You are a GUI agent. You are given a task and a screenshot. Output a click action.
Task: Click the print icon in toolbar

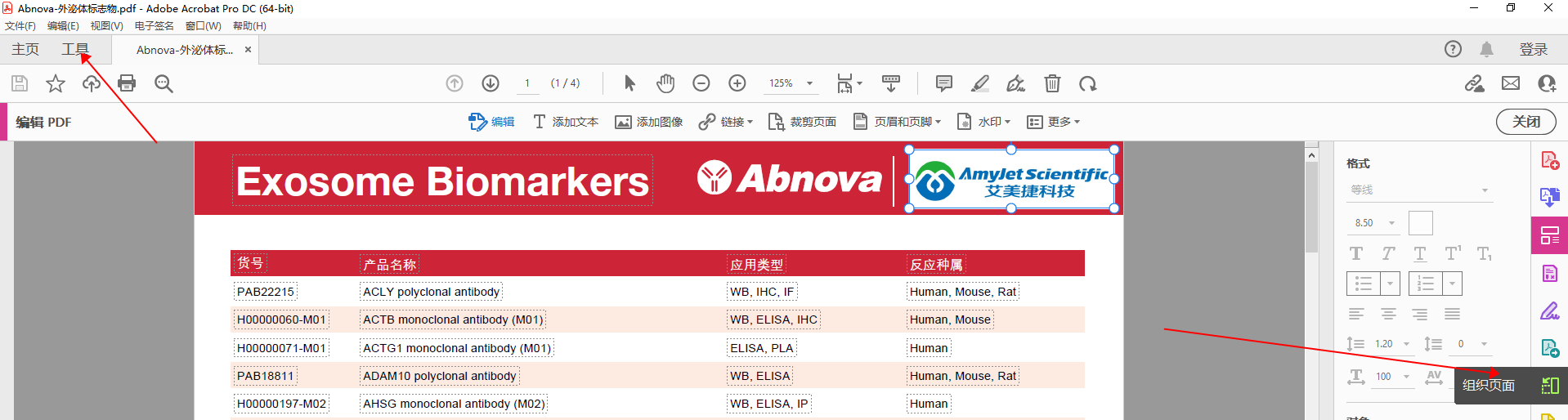tap(127, 83)
